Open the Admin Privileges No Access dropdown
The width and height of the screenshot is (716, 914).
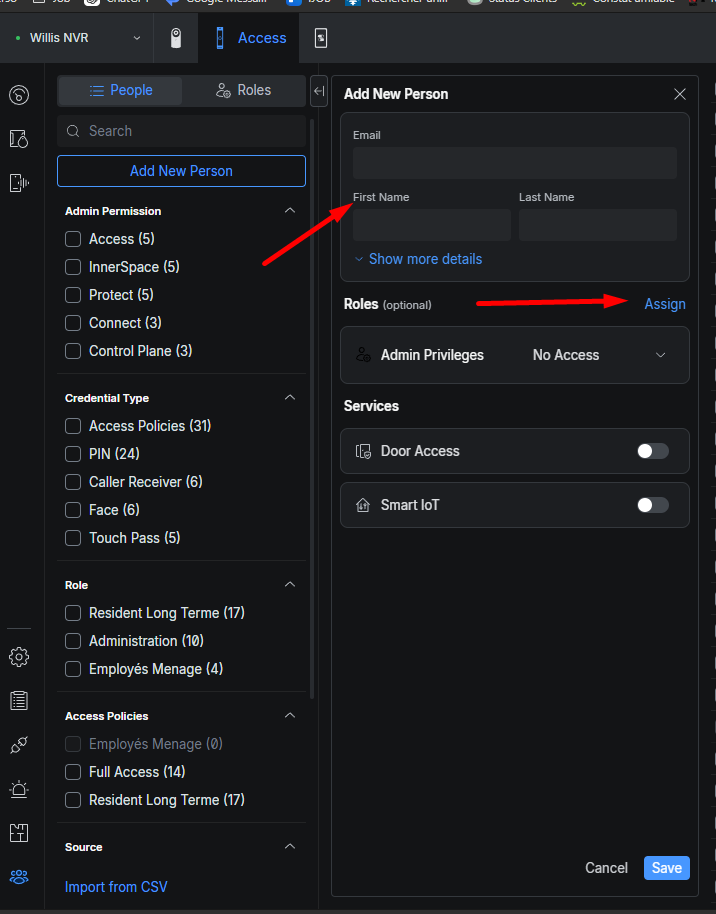coord(599,354)
